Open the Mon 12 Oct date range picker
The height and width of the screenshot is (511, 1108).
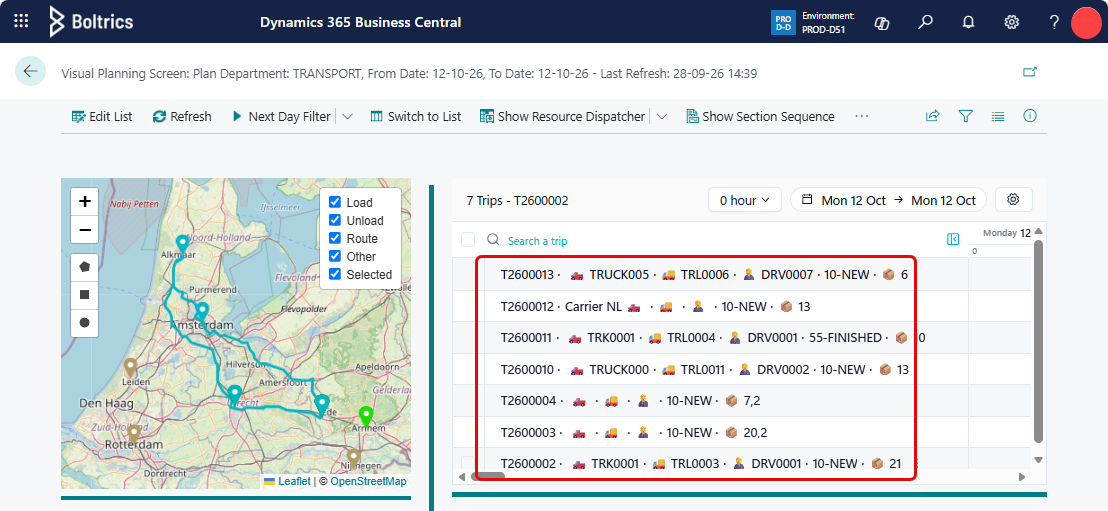click(x=889, y=200)
